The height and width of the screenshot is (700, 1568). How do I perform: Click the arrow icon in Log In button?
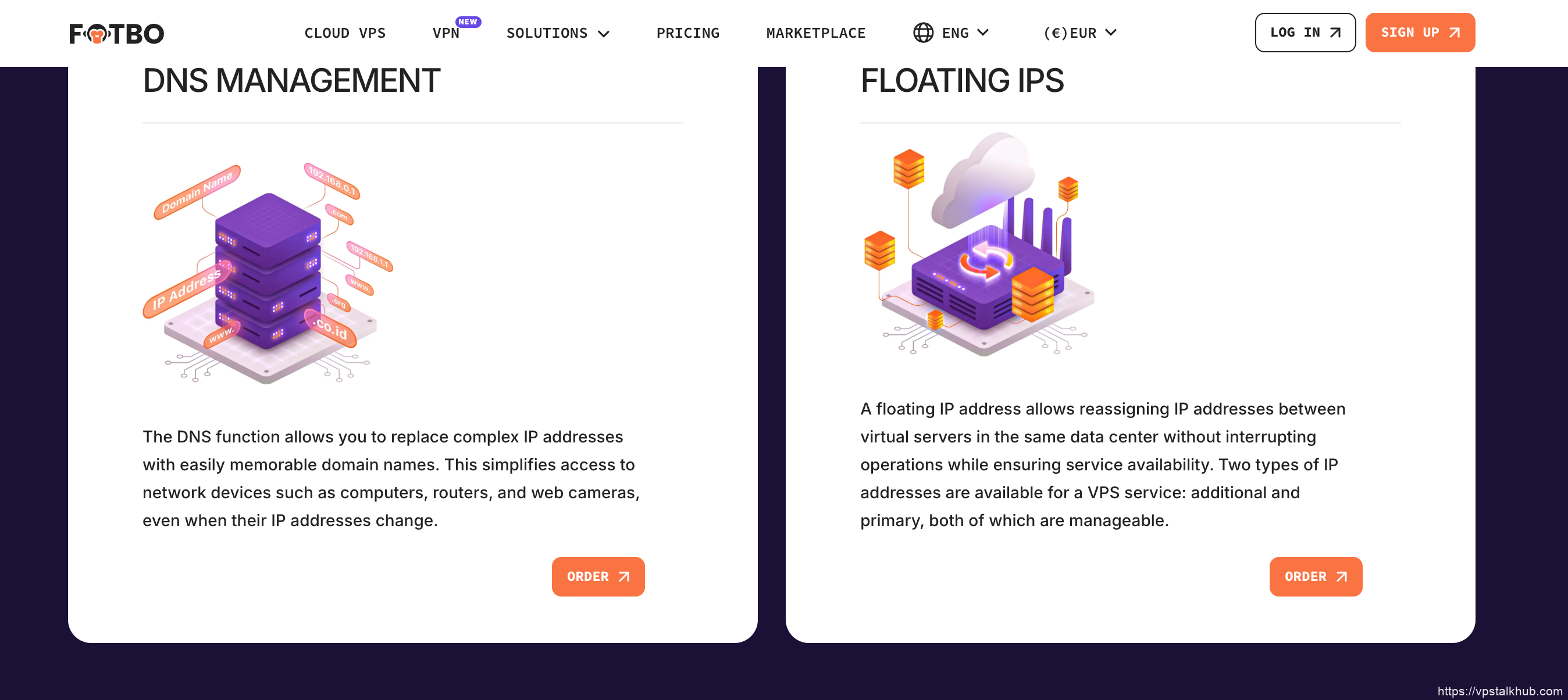click(1335, 33)
